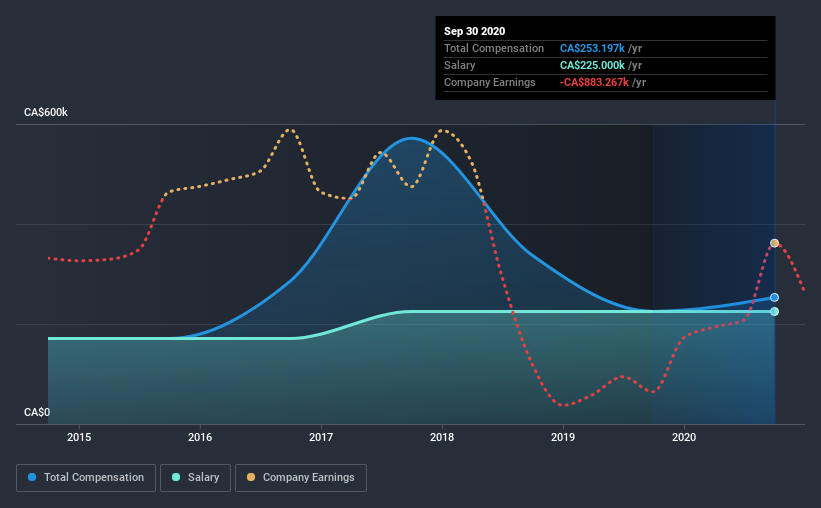Click the 2020 x-axis label
The image size is (821, 508).
click(684, 437)
